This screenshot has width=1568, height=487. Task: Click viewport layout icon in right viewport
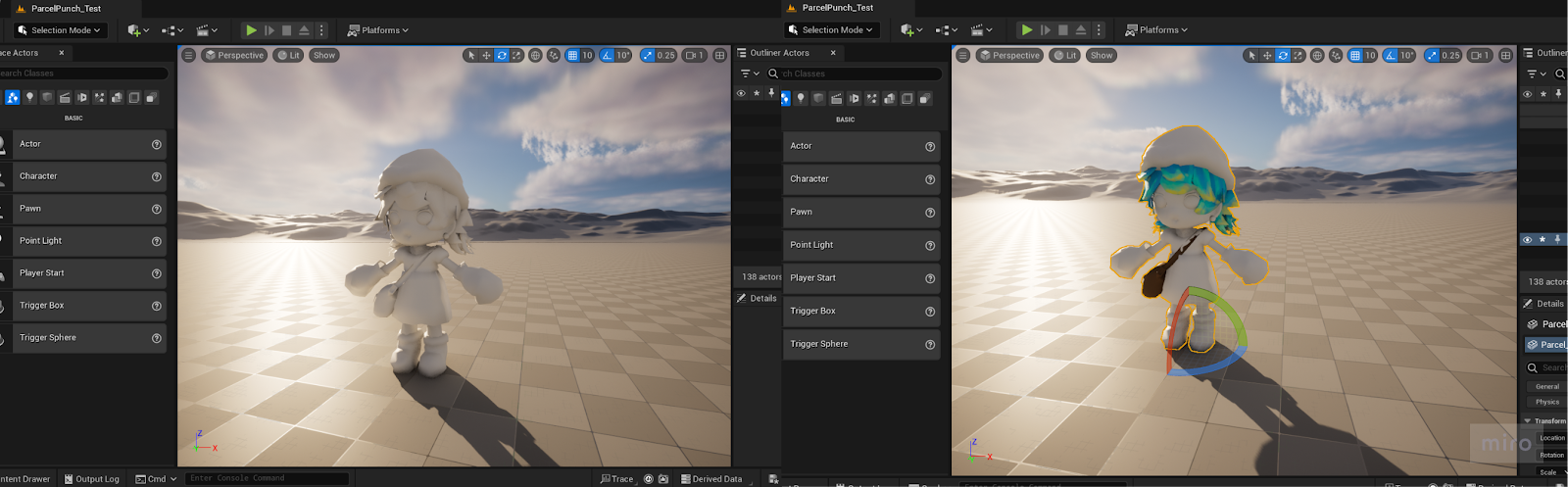[1505, 56]
